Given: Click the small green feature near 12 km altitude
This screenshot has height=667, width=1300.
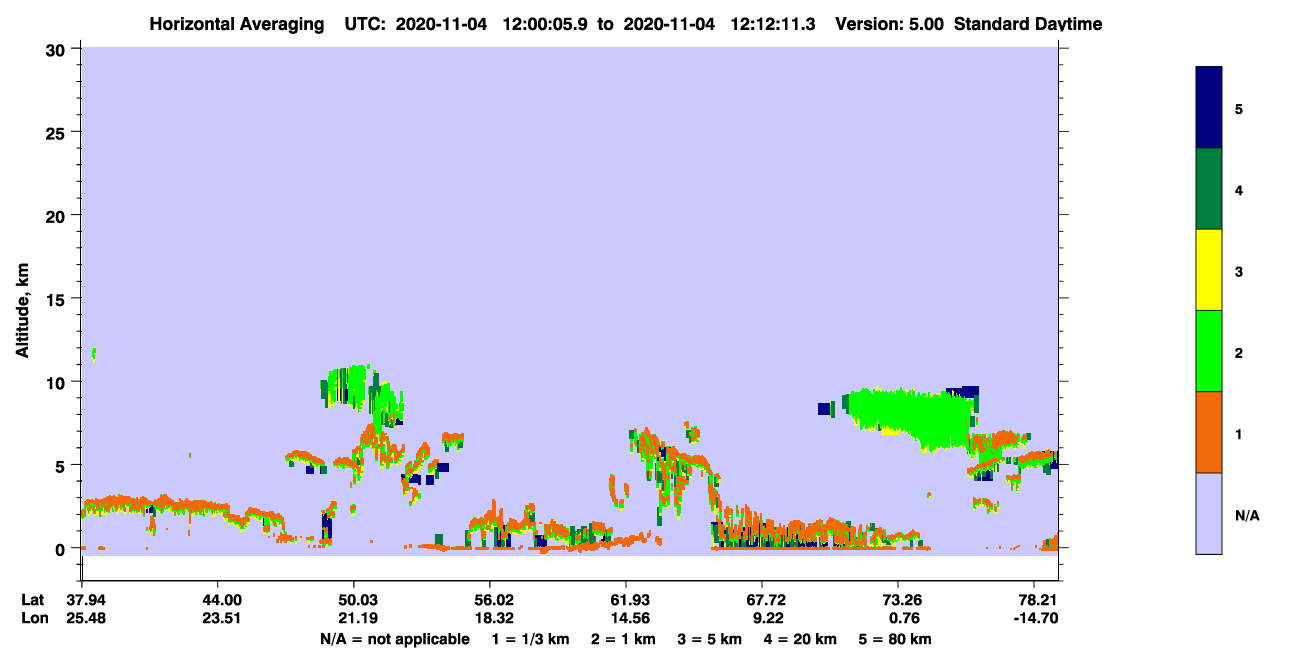Looking at the screenshot, I should click(x=94, y=353).
